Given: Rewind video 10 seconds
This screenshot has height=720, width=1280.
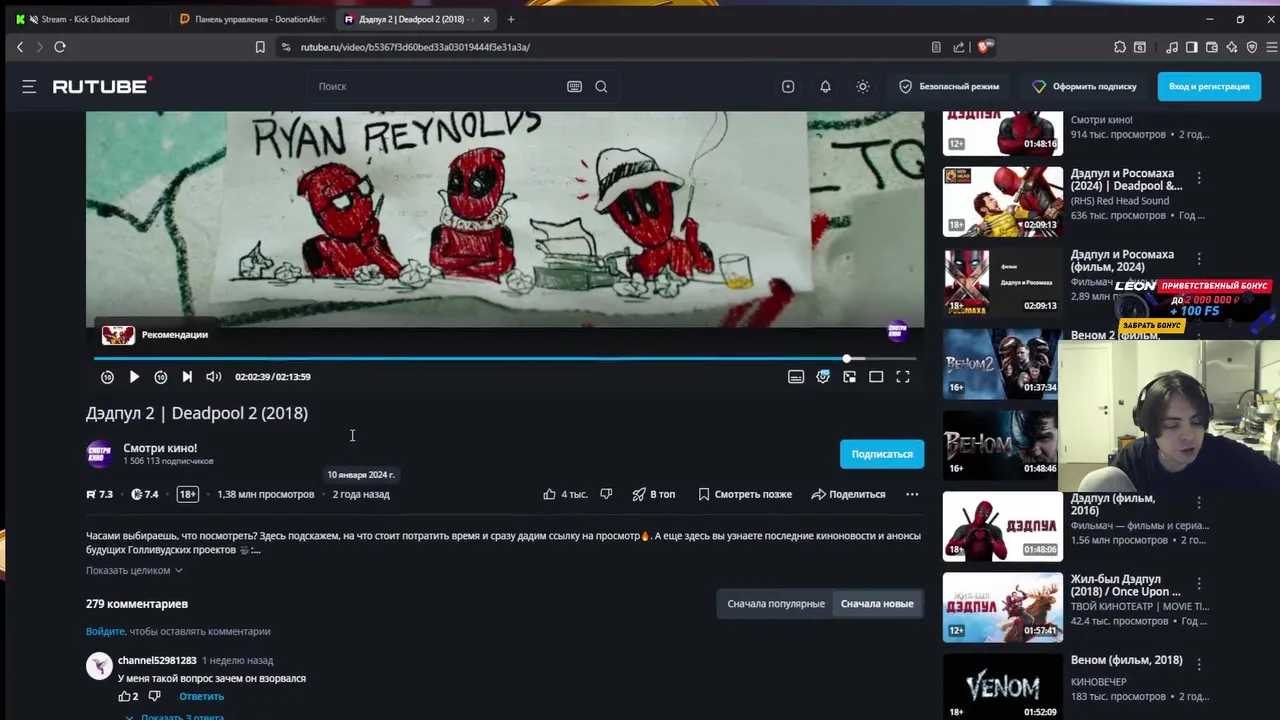Looking at the screenshot, I should coord(107,377).
